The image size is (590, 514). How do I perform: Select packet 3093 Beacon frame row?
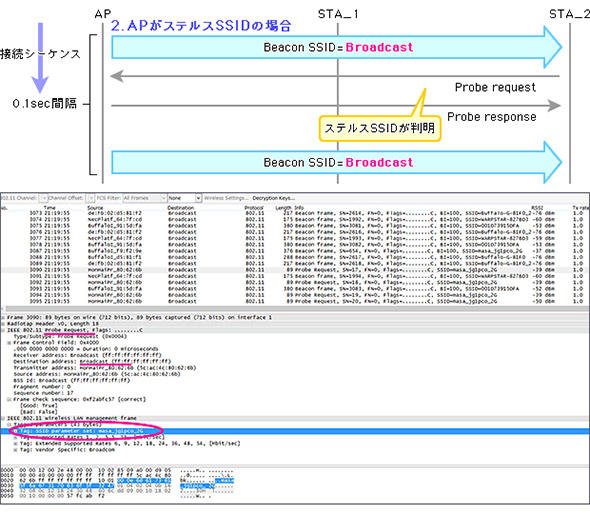pos(295,289)
